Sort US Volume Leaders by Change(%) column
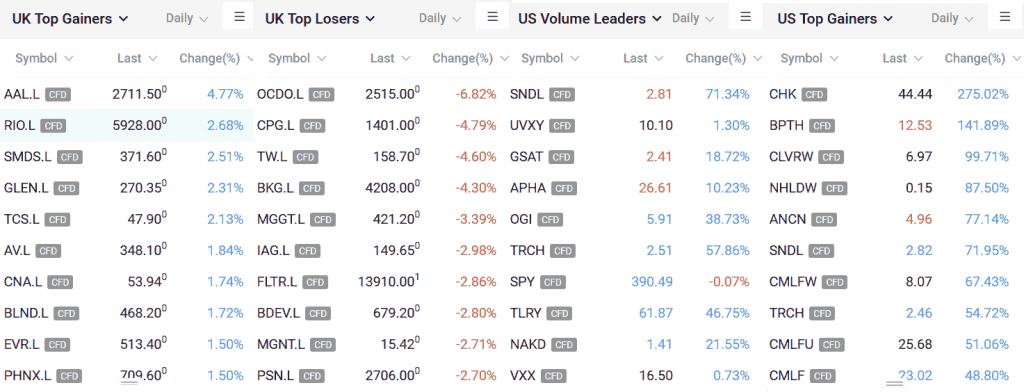The image size is (1024, 392). pos(723,58)
